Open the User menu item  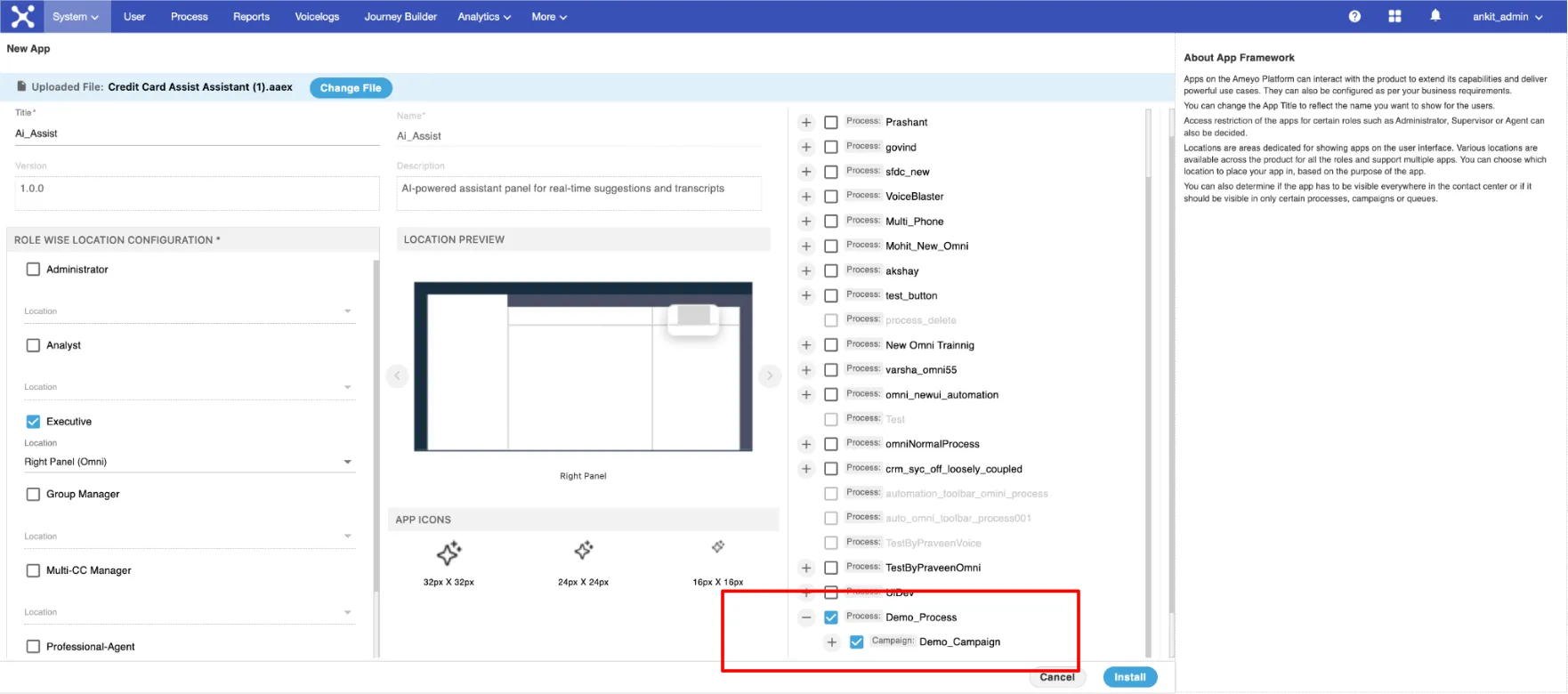(134, 17)
